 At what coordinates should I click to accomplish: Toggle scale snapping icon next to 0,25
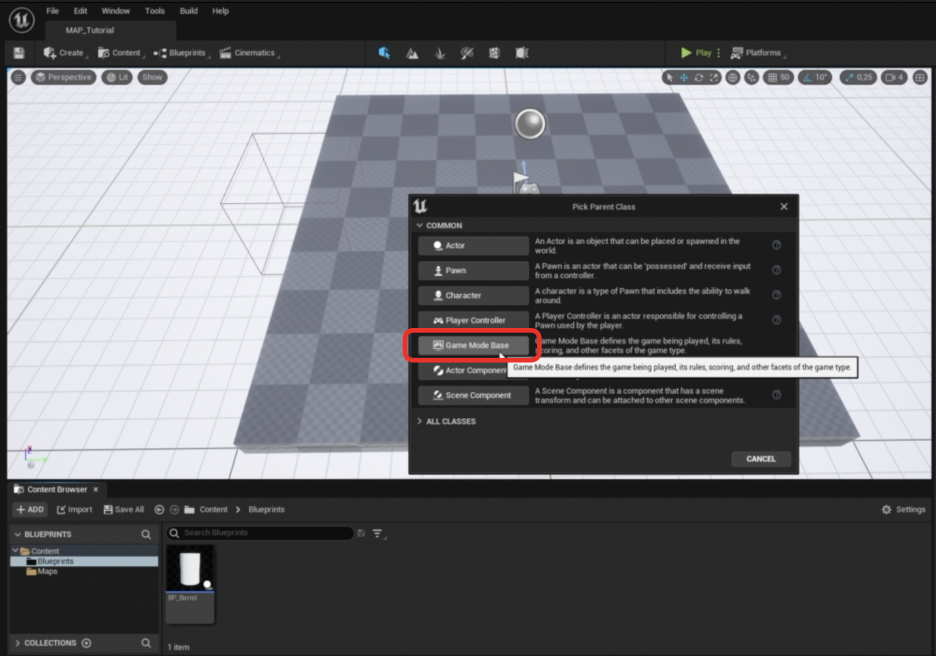coord(849,77)
